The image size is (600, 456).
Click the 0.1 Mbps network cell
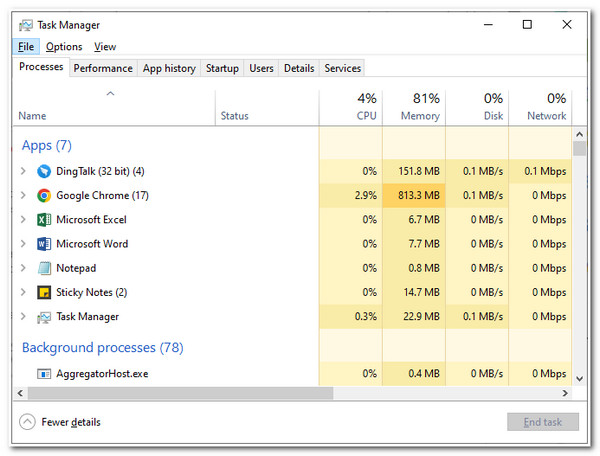point(540,171)
